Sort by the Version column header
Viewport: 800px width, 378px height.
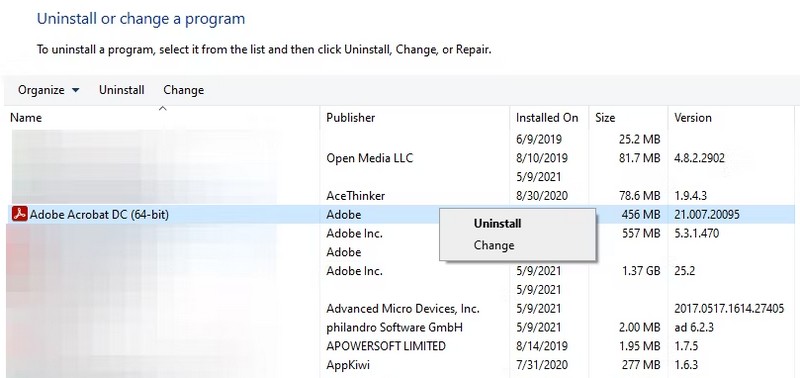(692, 118)
